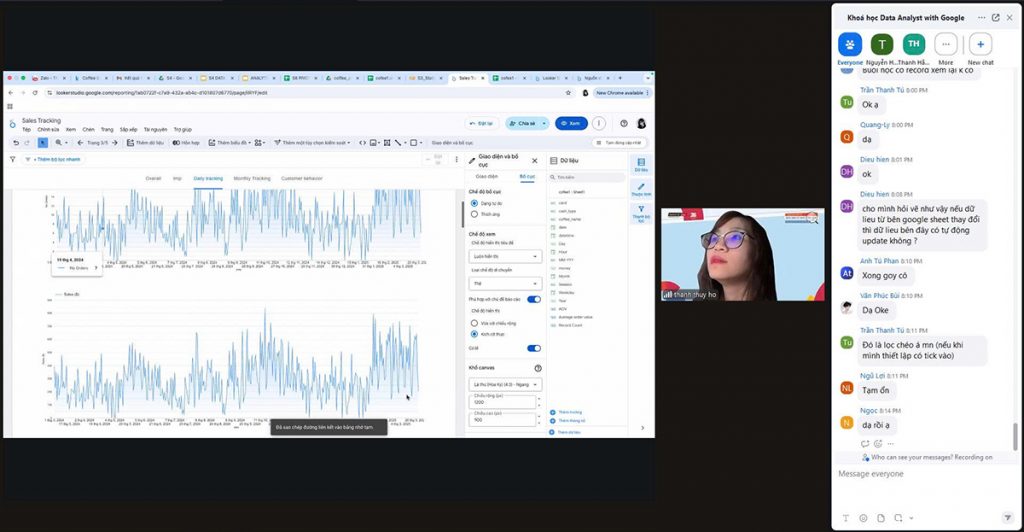Click the redo arrow in Looker toolbar

click(27, 142)
